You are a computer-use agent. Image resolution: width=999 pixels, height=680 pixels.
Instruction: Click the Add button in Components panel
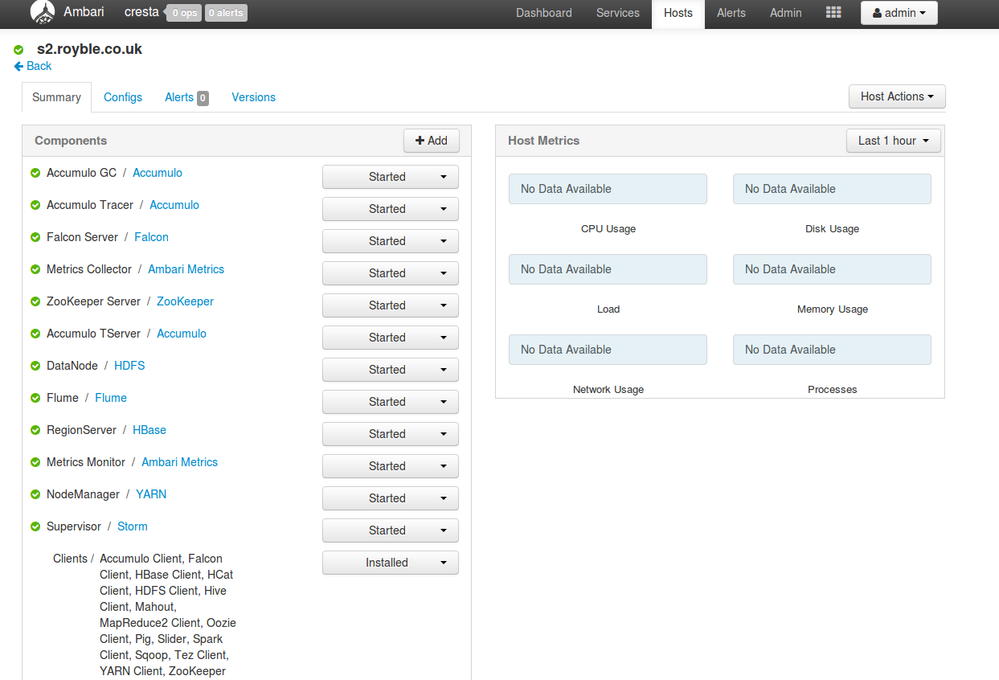coord(431,140)
